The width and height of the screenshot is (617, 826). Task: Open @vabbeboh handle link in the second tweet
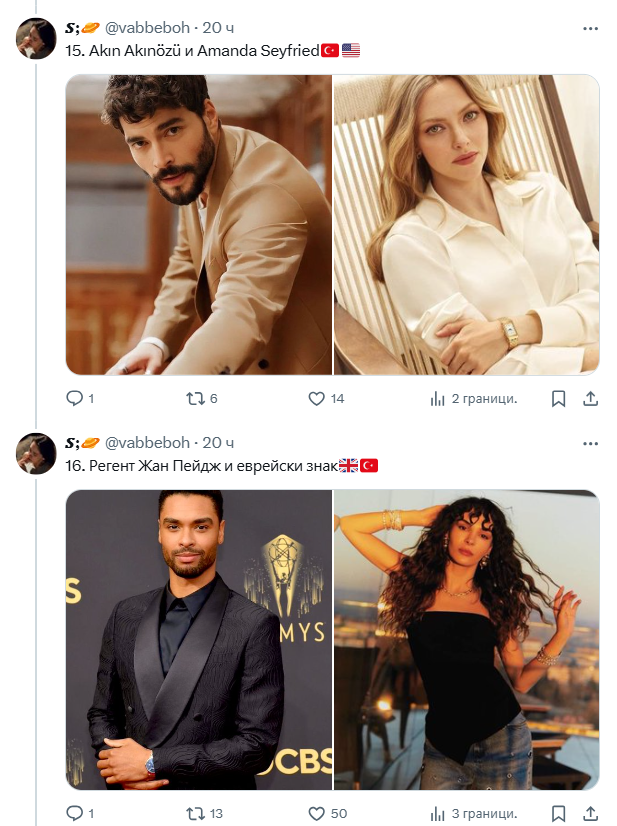tap(146, 443)
